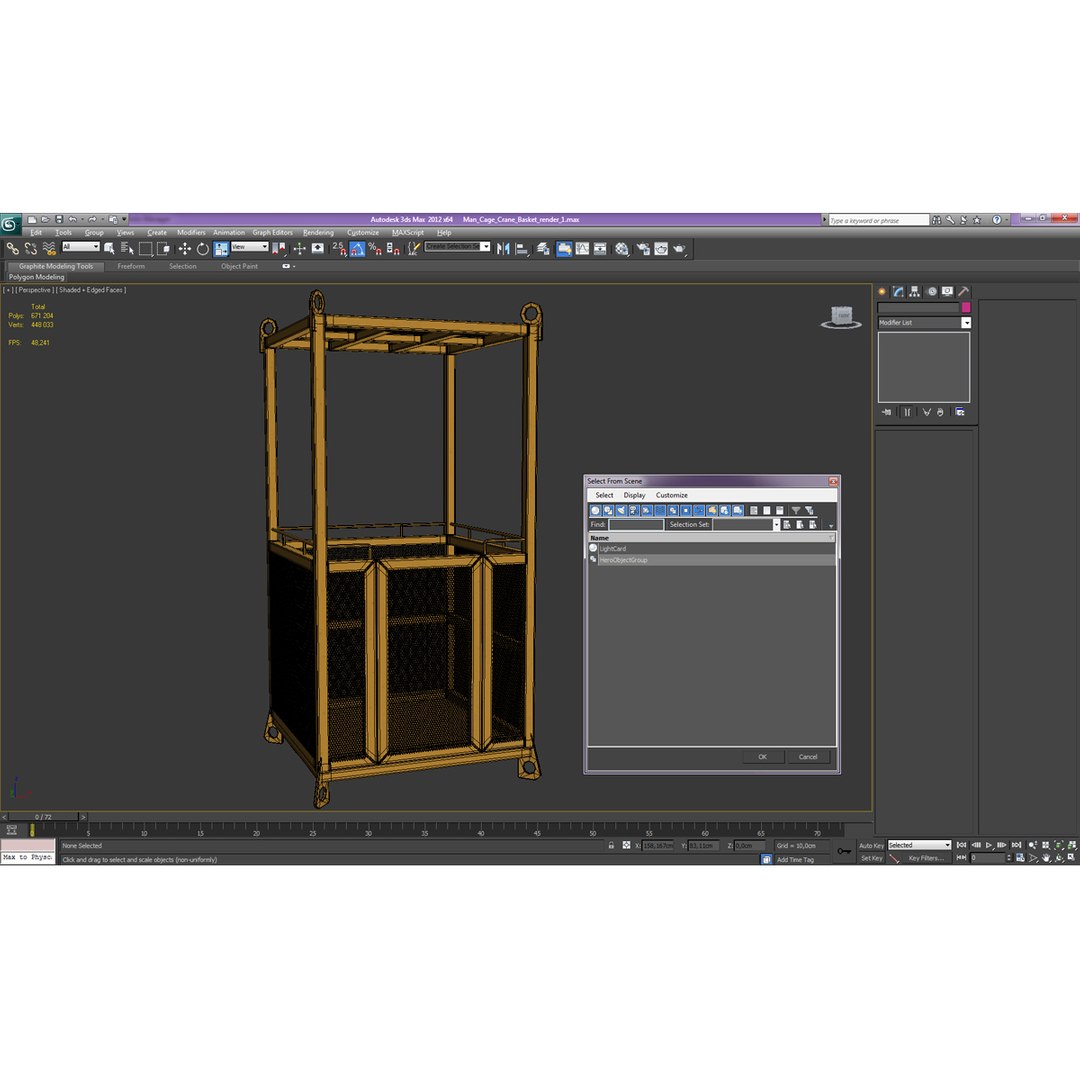Toggle Display Shapes filter in Select From Scene
Image resolution: width=1080 pixels, height=1080 pixels.
608,510
